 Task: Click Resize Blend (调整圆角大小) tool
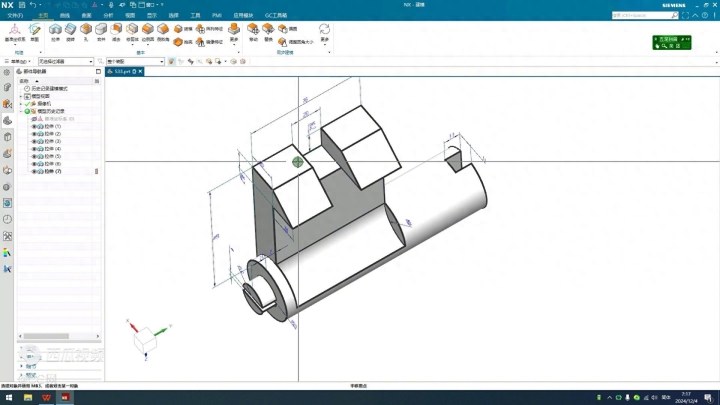(296, 42)
